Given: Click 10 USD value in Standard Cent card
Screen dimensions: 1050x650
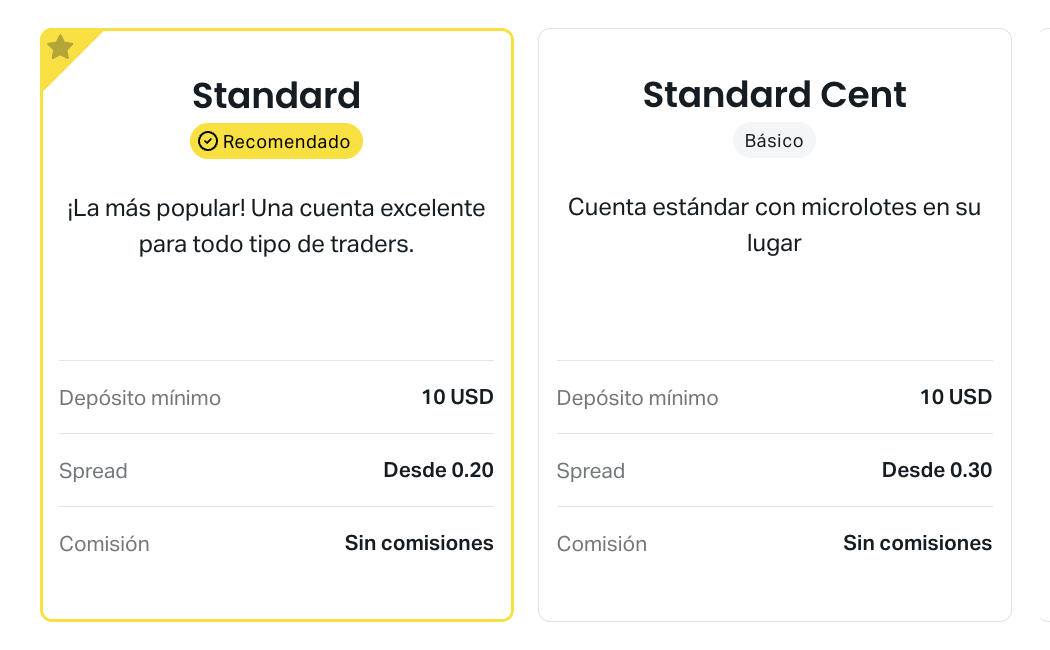Looking at the screenshot, I should (956, 397).
